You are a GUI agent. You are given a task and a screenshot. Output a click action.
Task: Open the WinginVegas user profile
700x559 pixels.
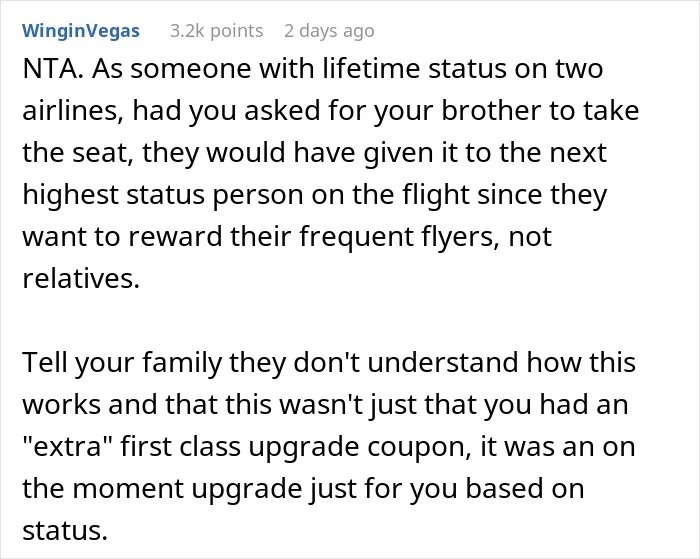click(81, 31)
